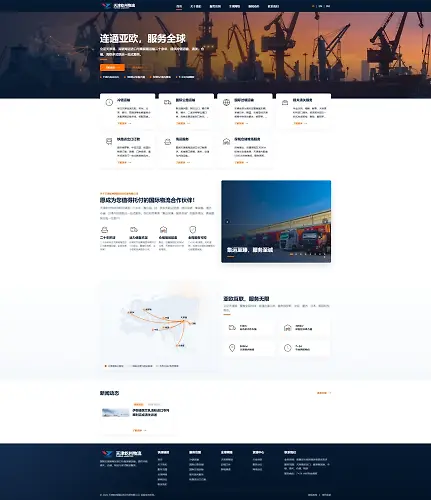Click the orange link in the train service card

(124, 163)
